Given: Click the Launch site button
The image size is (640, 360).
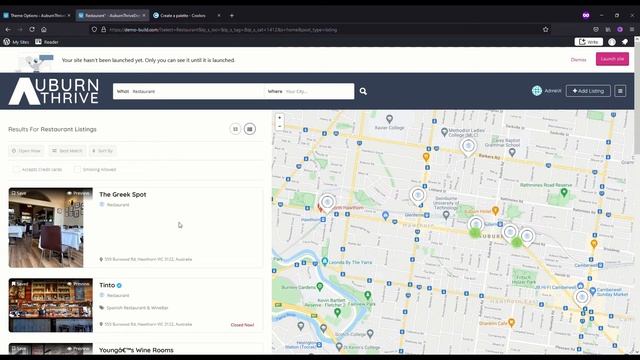Looking at the screenshot, I should click(612, 59).
